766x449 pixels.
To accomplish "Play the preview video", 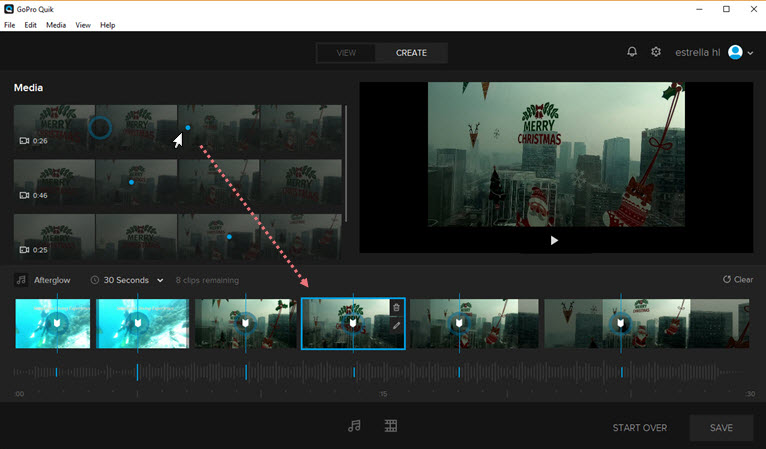I will (x=555, y=240).
